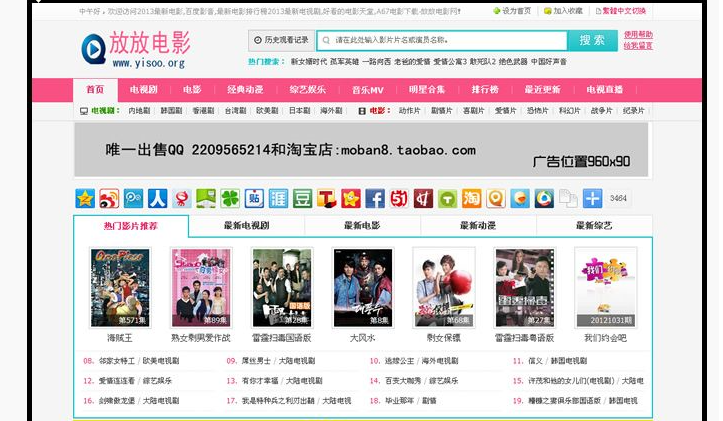
Task: Open 明星合集 nav item
Action: point(427,90)
